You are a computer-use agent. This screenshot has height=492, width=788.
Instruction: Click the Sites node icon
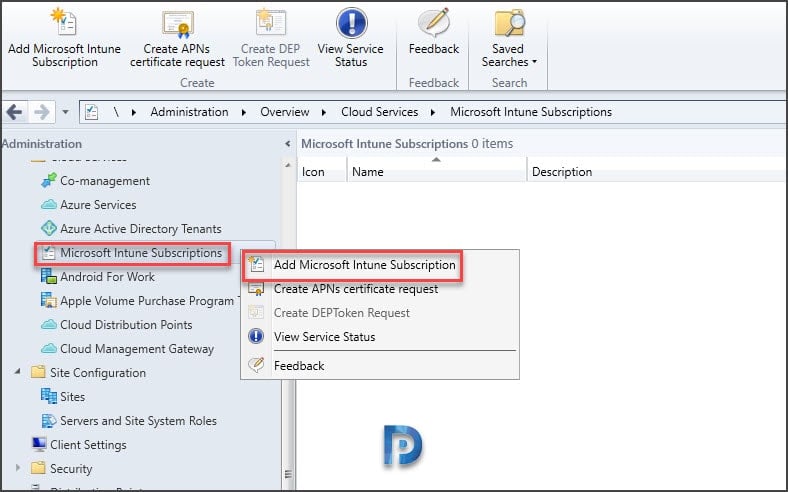point(49,396)
